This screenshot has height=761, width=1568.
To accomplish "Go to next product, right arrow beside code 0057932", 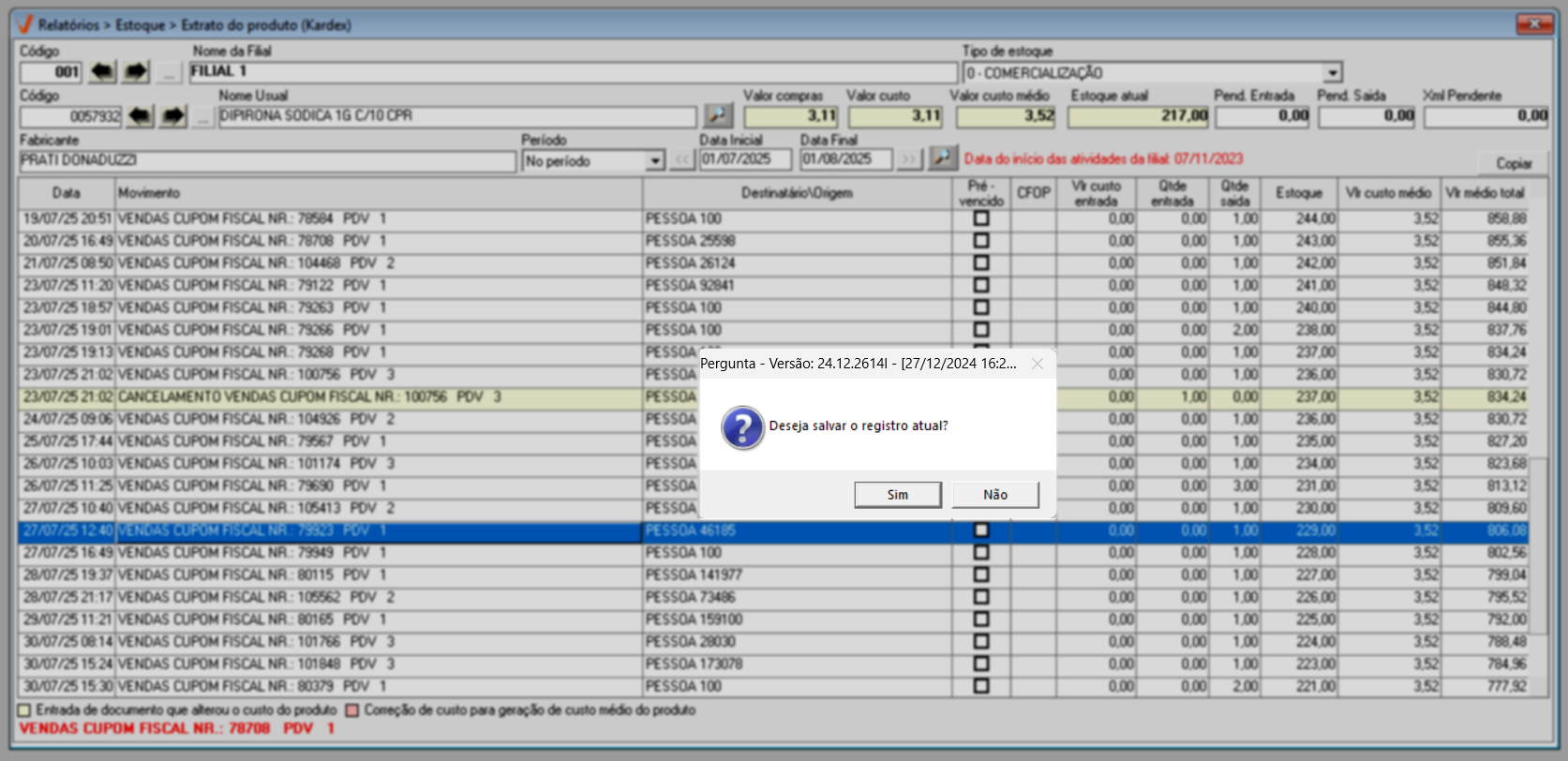I will coord(173,116).
